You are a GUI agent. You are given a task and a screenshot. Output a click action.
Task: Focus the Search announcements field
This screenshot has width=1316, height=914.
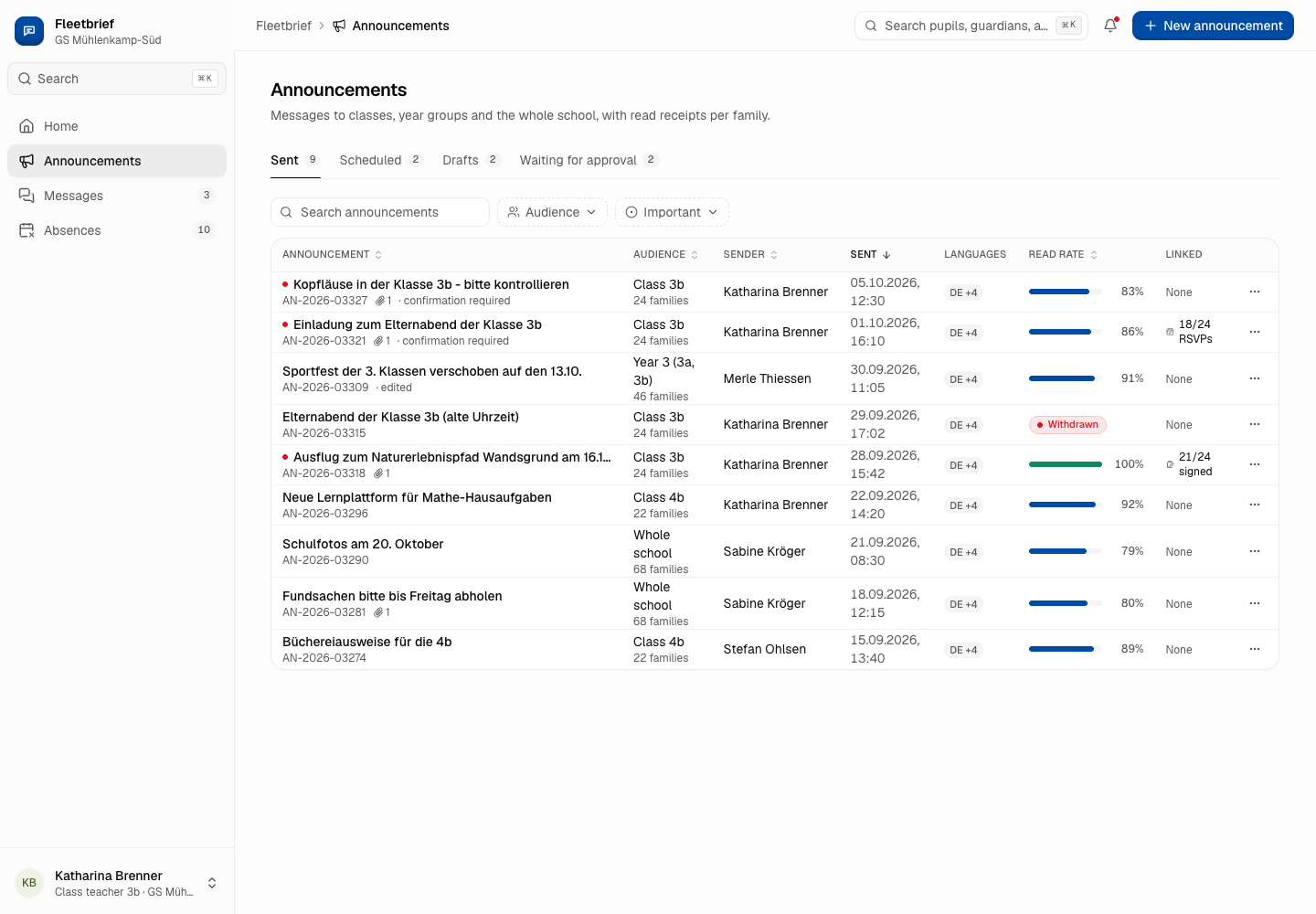coord(380,212)
